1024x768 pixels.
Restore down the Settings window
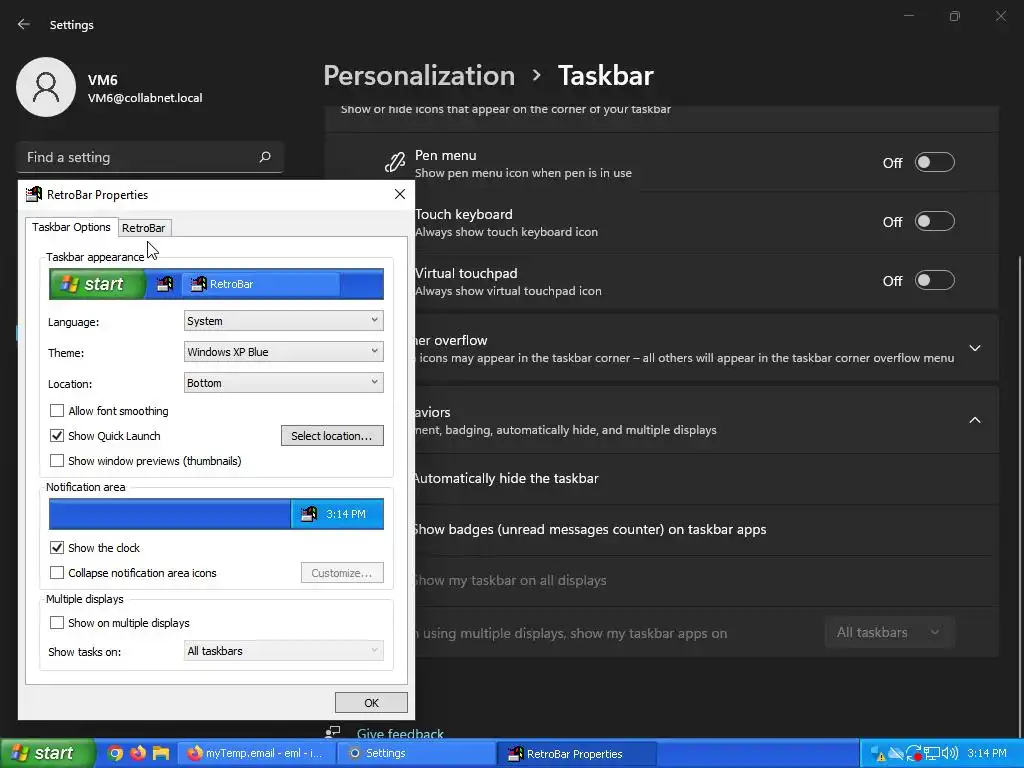[955, 16]
